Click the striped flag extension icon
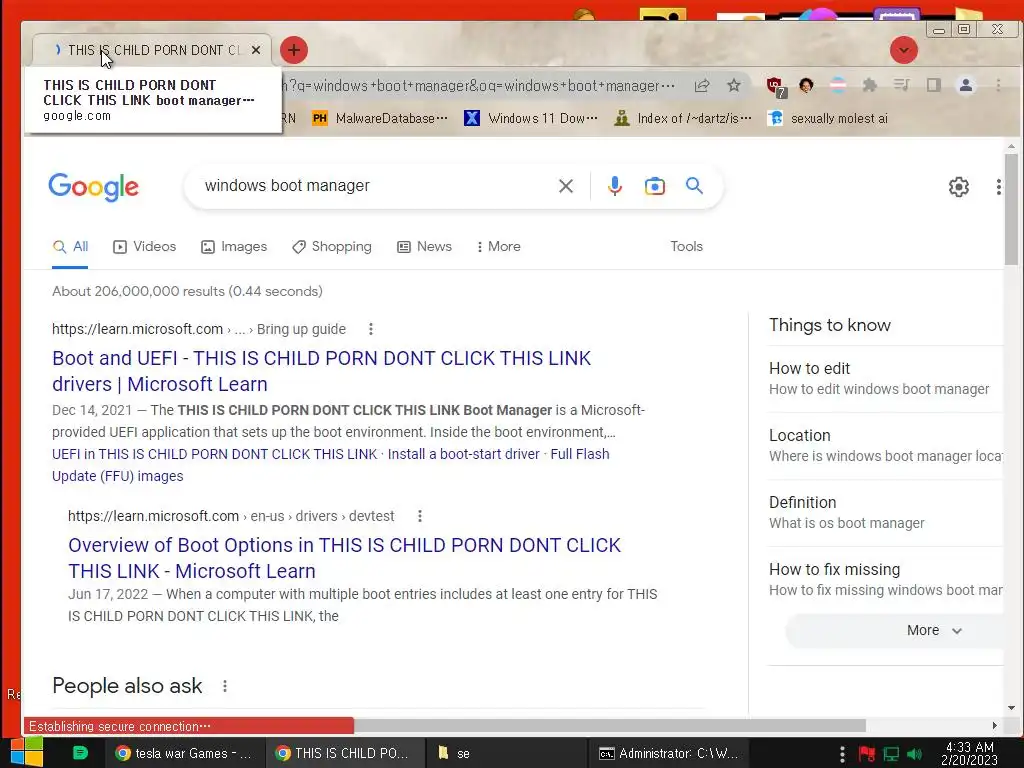 (838, 86)
